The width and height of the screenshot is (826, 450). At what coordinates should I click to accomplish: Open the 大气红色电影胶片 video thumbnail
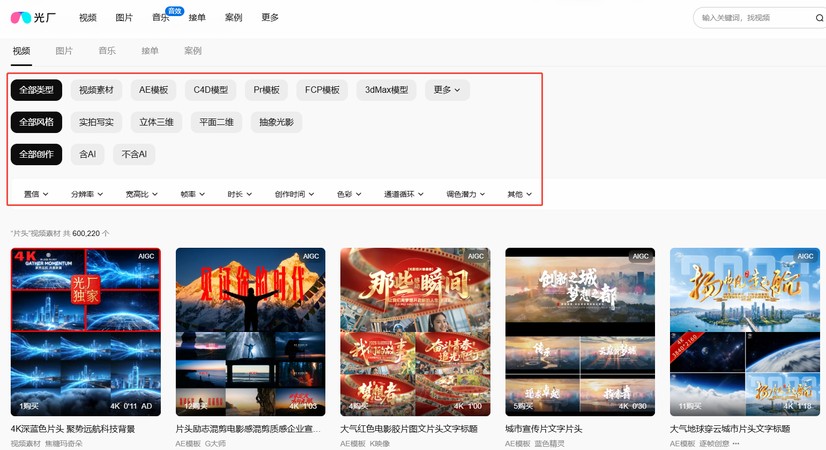tap(415, 332)
